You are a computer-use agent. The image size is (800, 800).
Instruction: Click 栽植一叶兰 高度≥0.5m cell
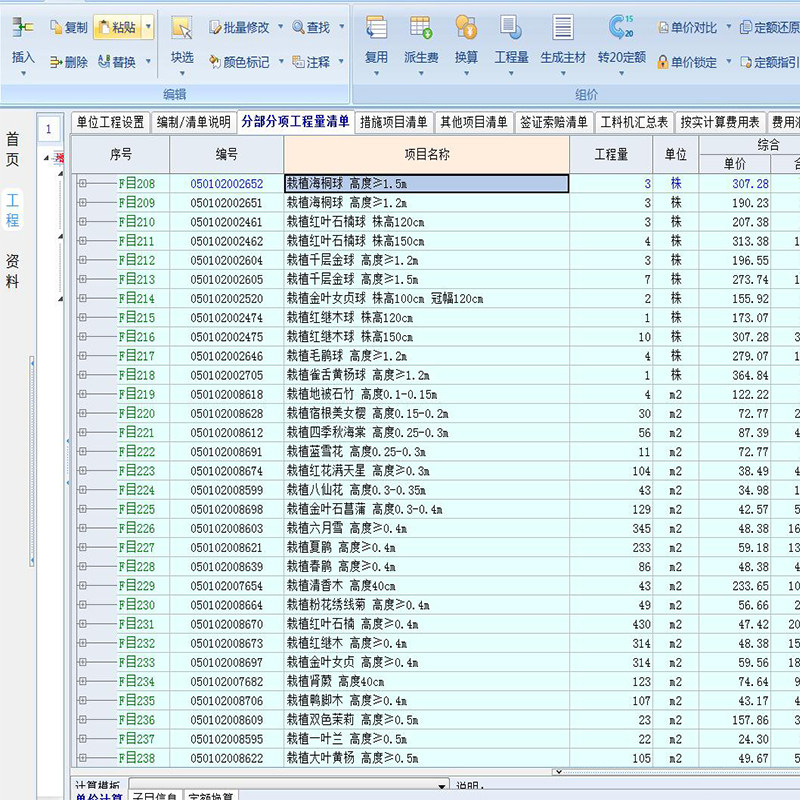[x=426, y=739]
